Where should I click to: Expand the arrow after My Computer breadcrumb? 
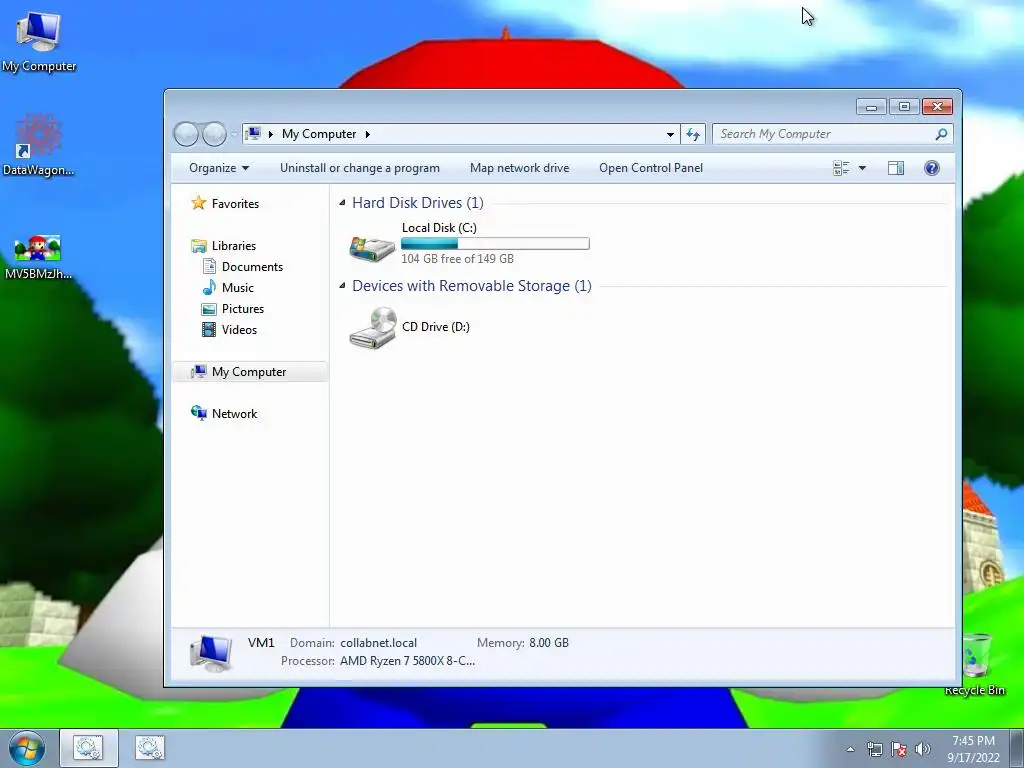coord(368,134)
